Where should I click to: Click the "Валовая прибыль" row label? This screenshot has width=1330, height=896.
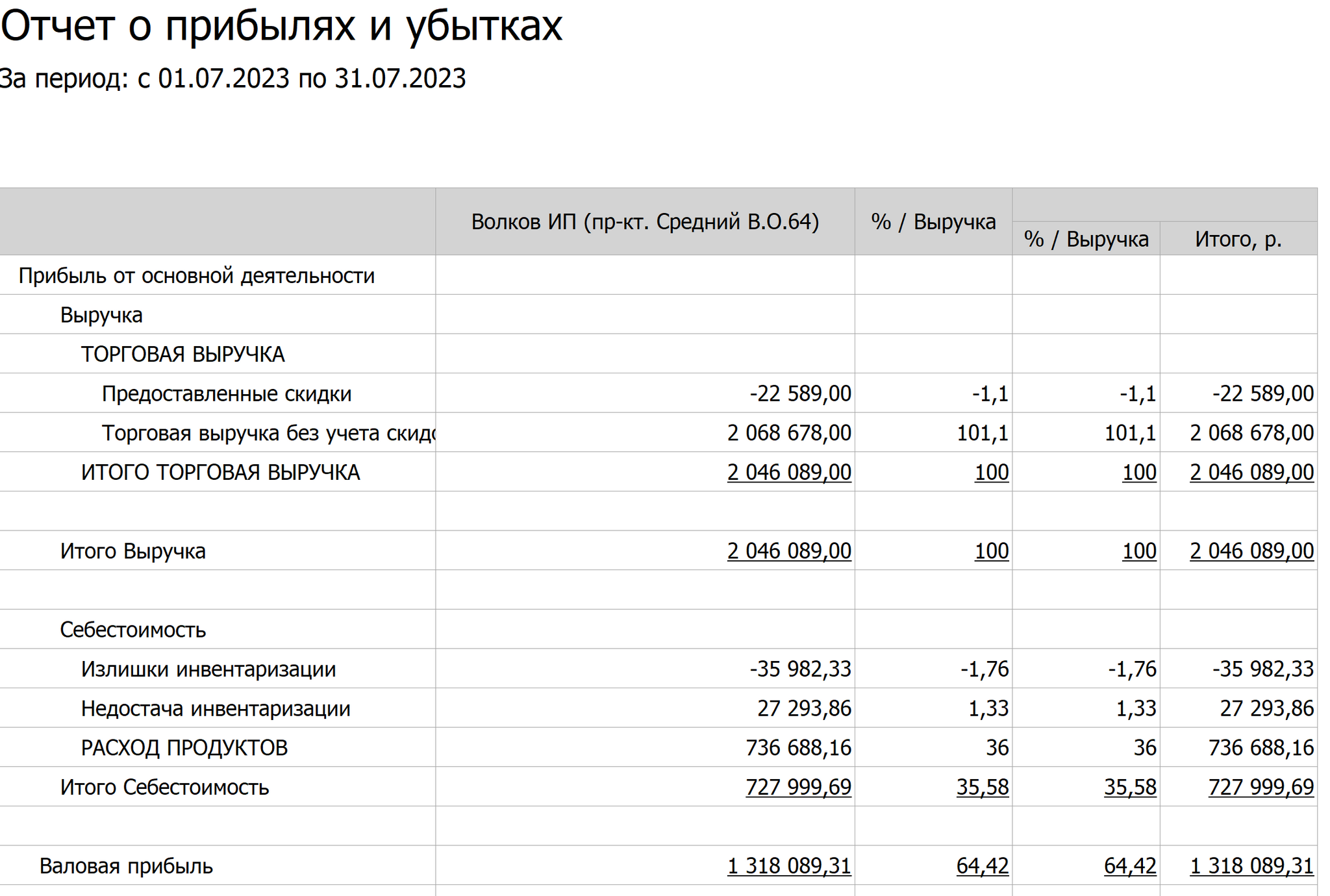click(x=126, y=866)
